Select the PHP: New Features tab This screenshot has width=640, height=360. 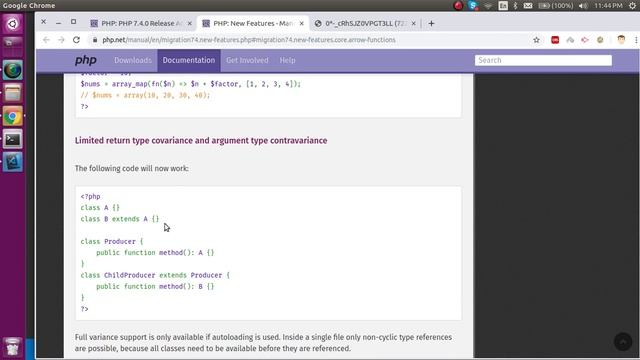253,24
